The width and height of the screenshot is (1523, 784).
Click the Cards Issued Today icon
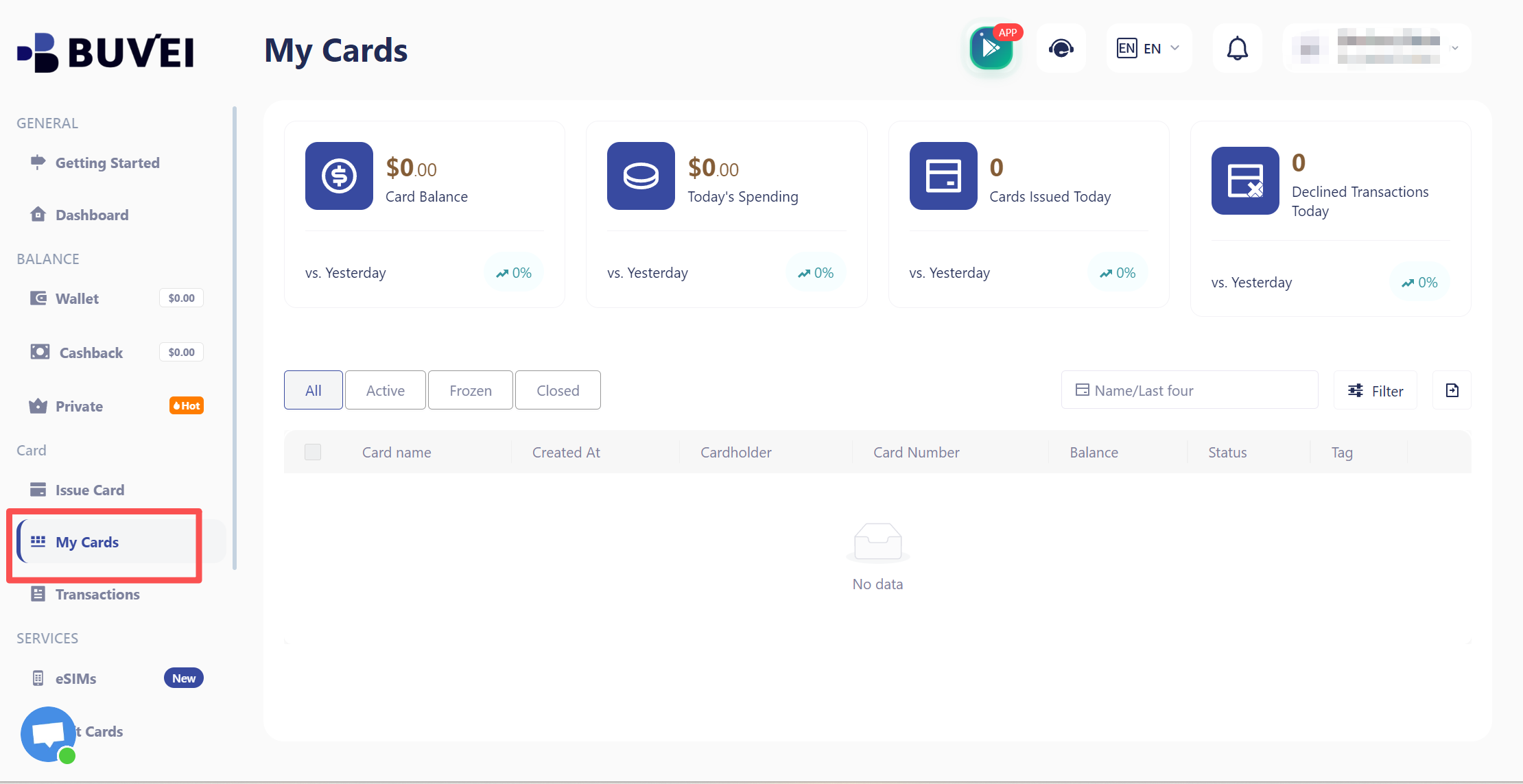coord(943,176)
